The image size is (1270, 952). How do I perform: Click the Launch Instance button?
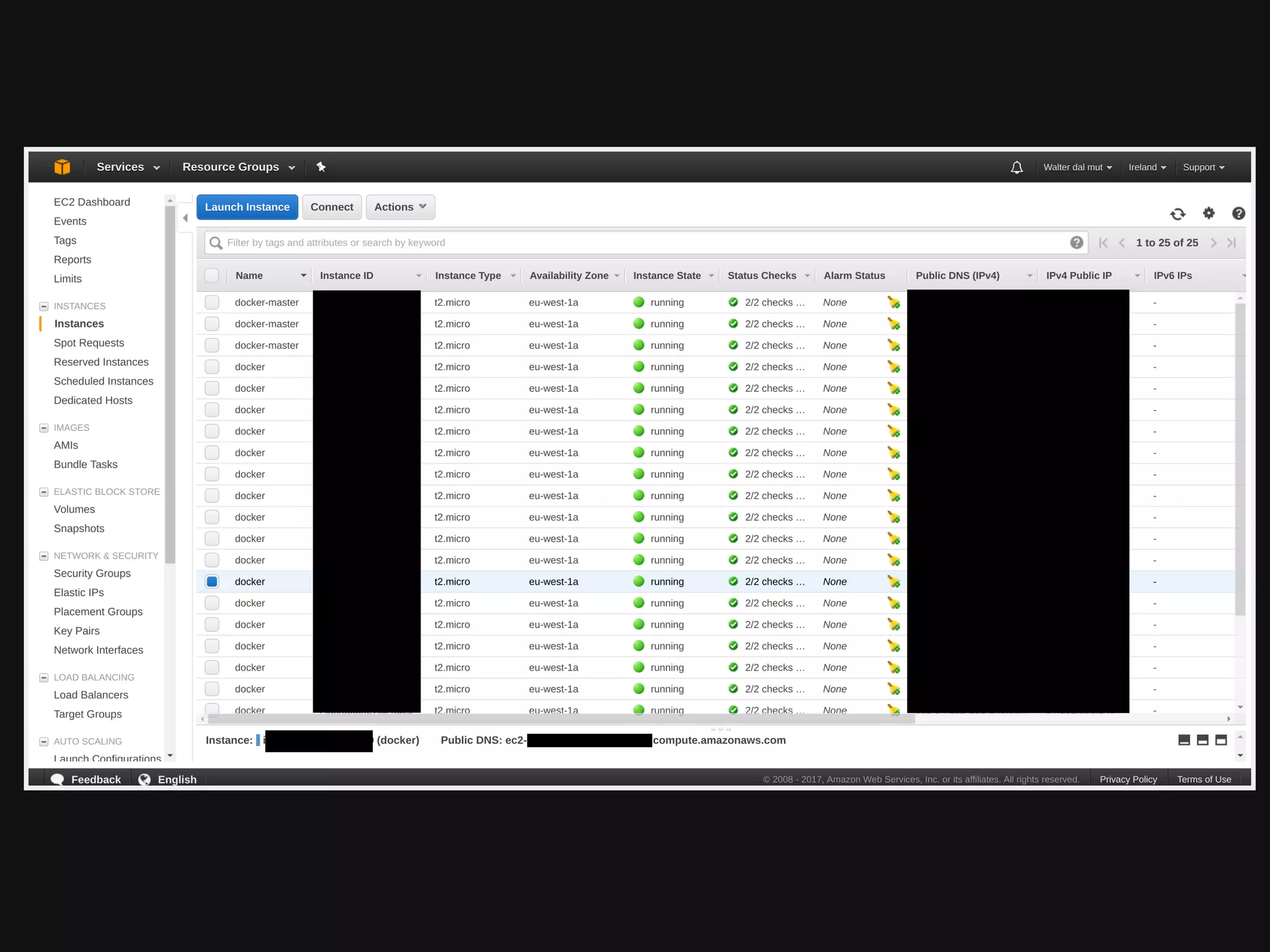click(247, 207)
